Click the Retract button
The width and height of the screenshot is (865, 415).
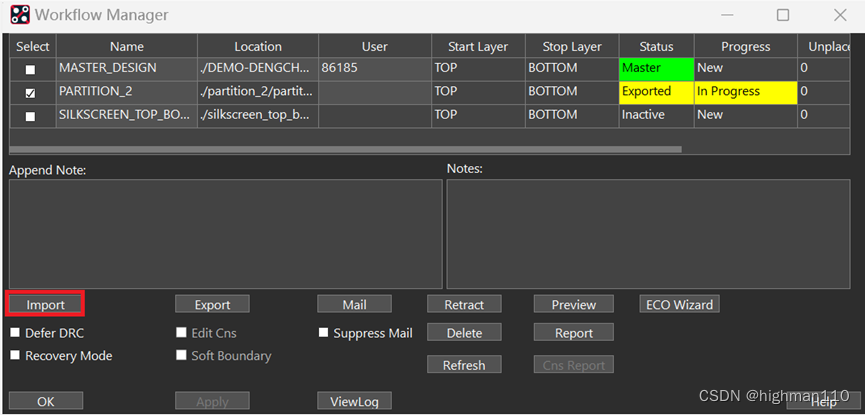pos(464,305)
